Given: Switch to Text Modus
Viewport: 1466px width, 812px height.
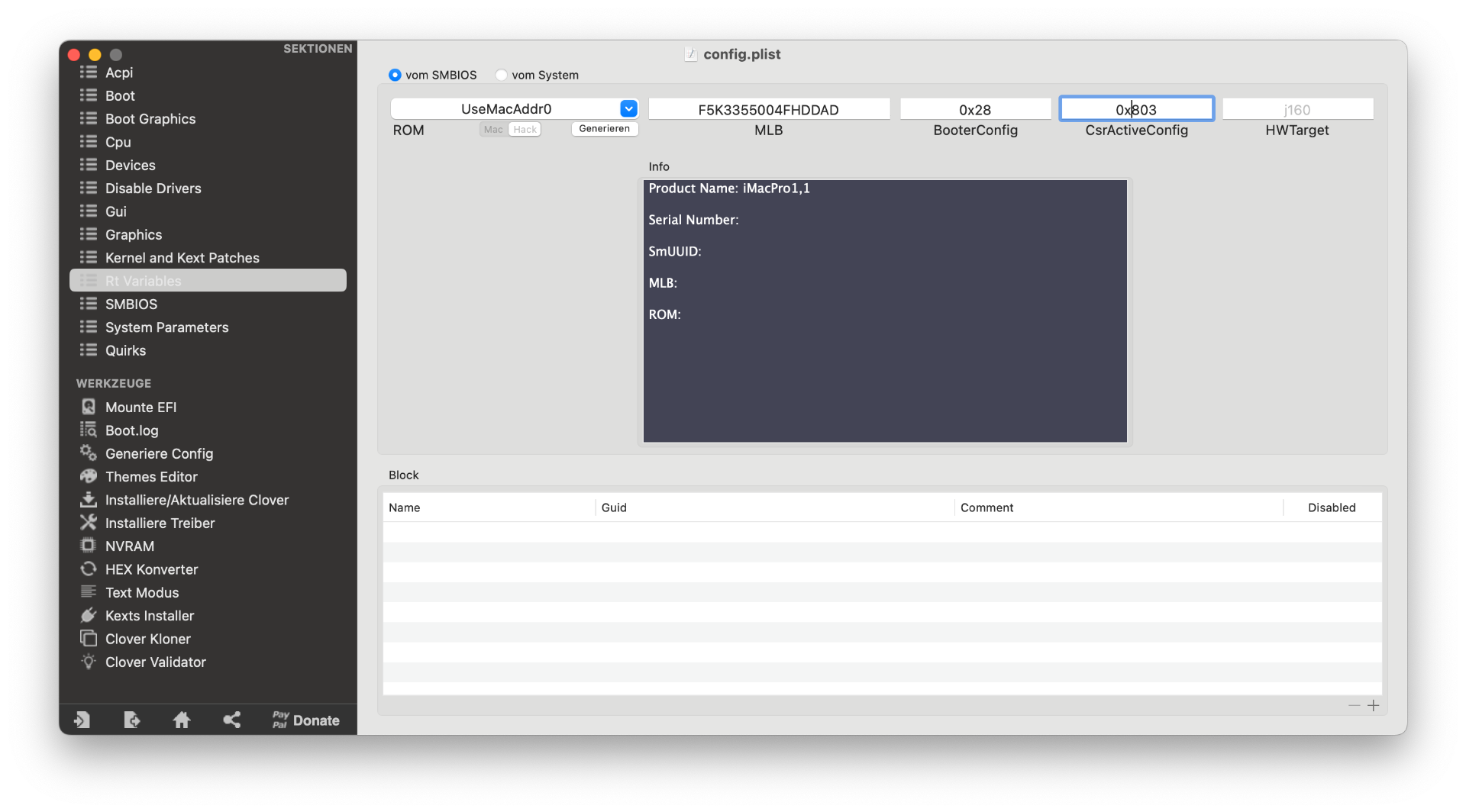Looking at the screenshot, I should [x=142, y=592].
